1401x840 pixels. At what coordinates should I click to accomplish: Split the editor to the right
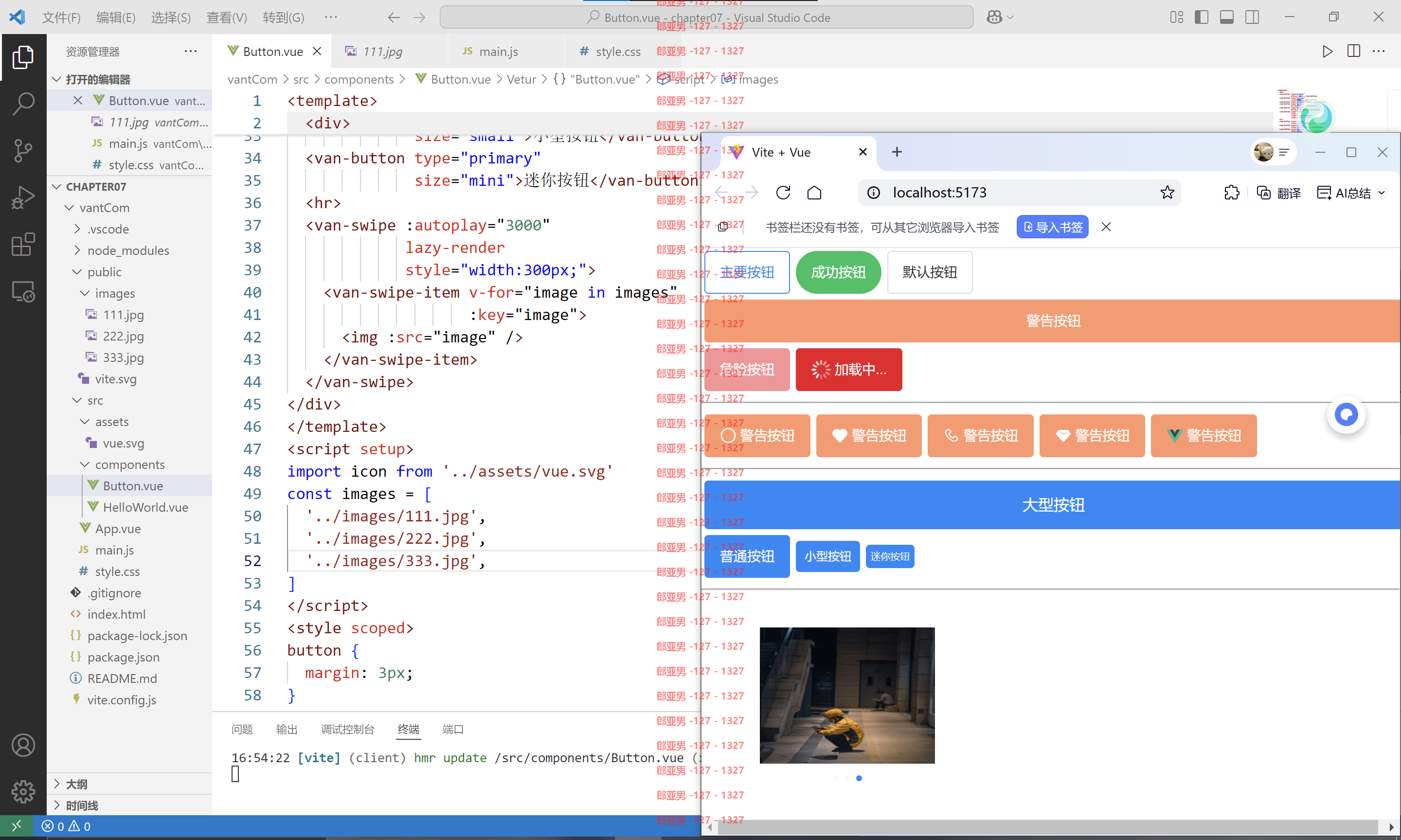click(x=1353, y=52)
